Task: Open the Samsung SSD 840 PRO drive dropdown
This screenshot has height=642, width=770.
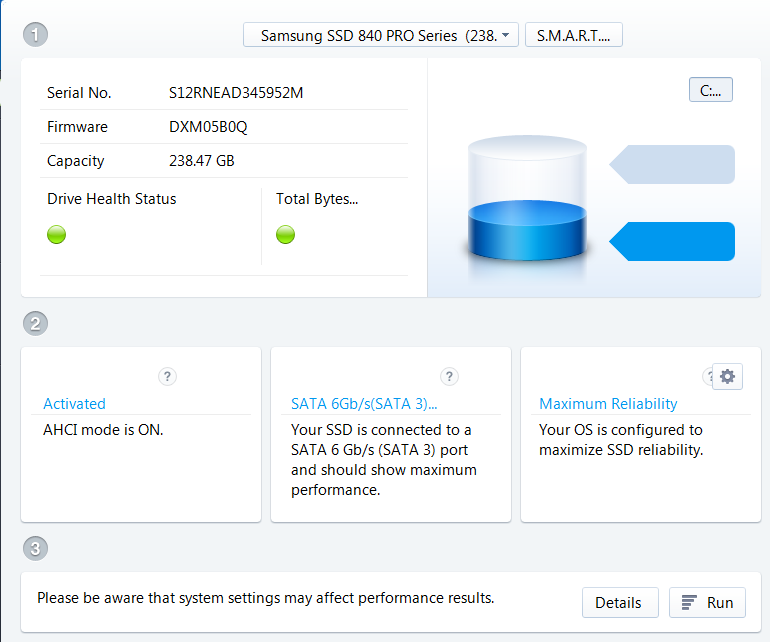Action: point(381,35)
